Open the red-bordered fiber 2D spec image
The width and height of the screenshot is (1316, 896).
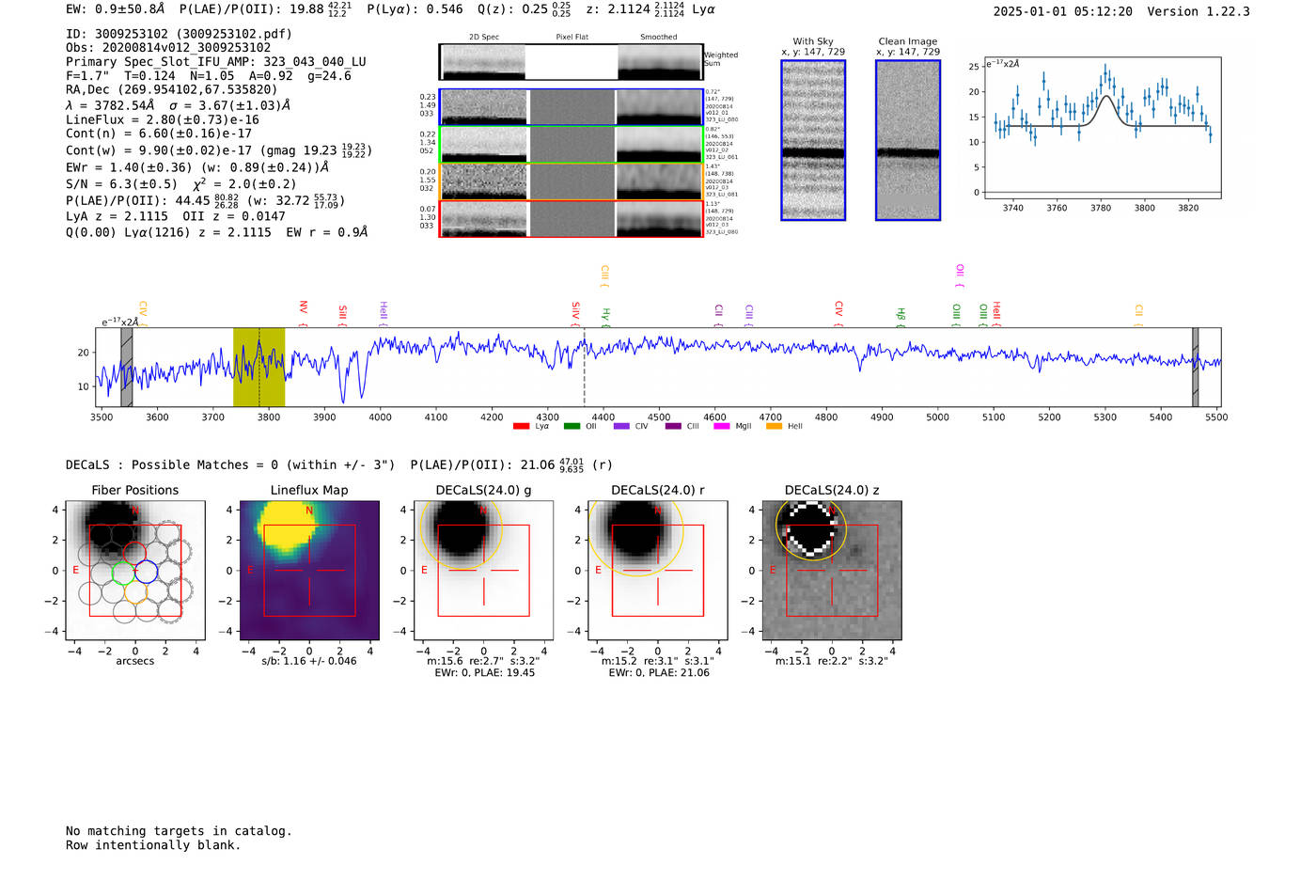pos(483,219)
